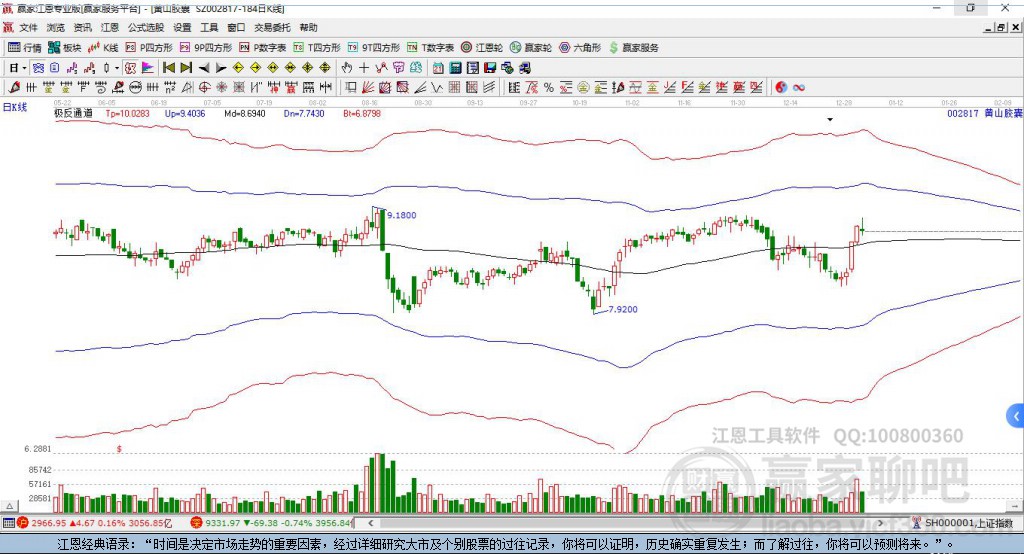
Task: Expand the 日 period dropdown arrow
Action: [x=24, y=68]
